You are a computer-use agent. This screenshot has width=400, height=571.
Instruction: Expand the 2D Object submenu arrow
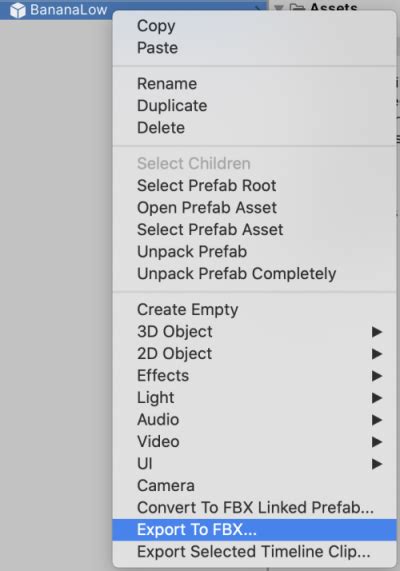coord(377,354)
